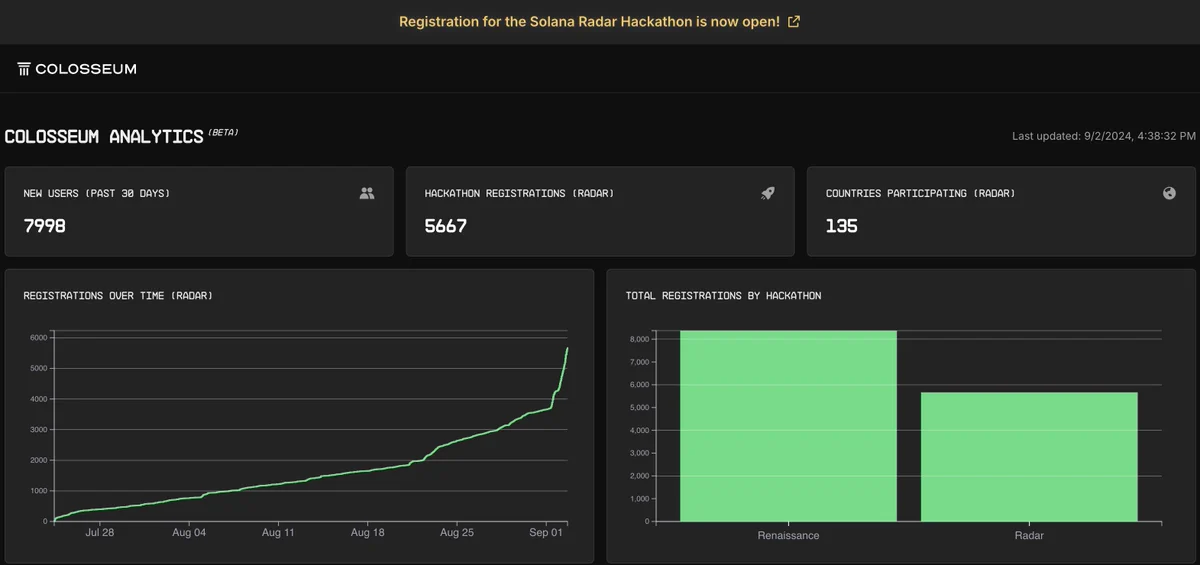Click the 6000 y-axis label on line chart

click(x=38, y=338)
